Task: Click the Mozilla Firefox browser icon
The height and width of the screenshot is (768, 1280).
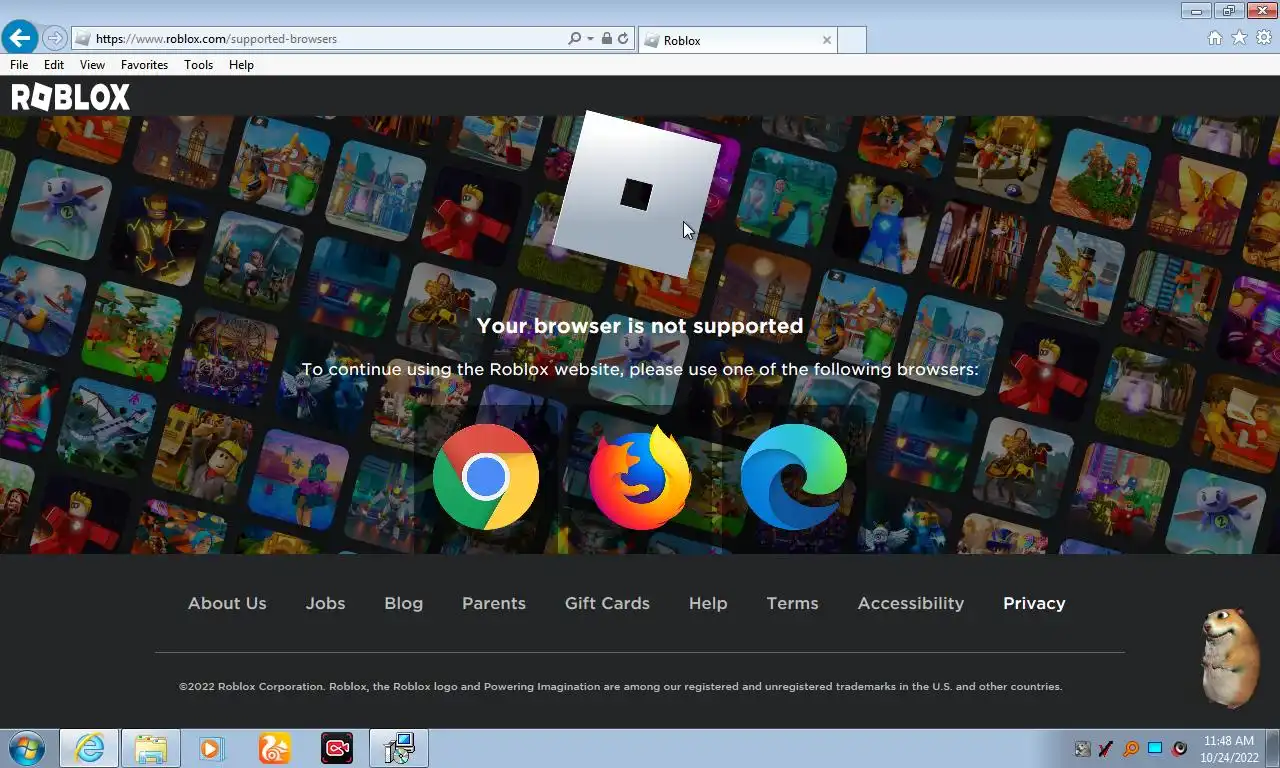Action: (x=640, y=477)
